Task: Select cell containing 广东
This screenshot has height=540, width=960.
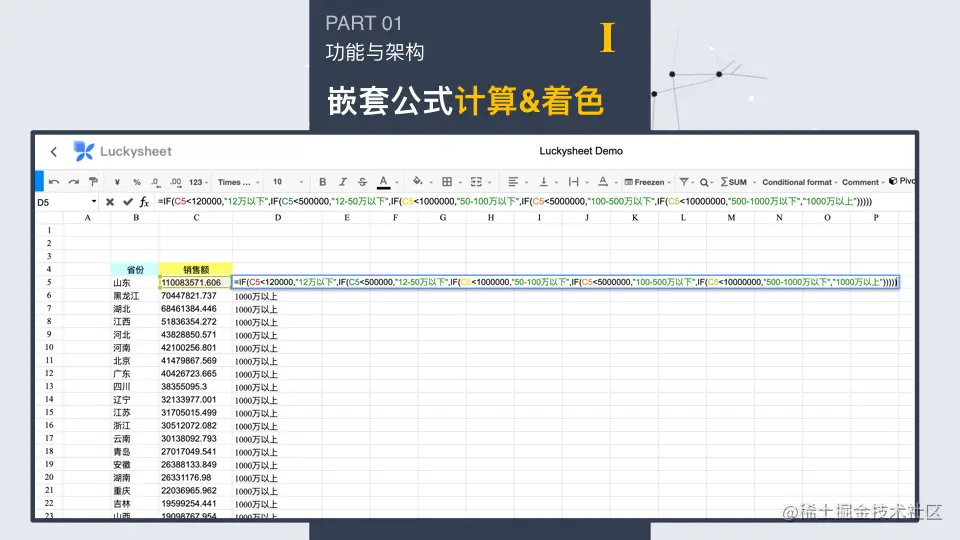Action: [x=135, y=373]
